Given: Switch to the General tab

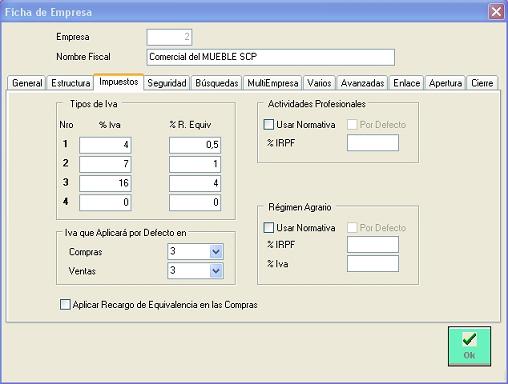Looking at the screenshot, I should click(27, 83).
